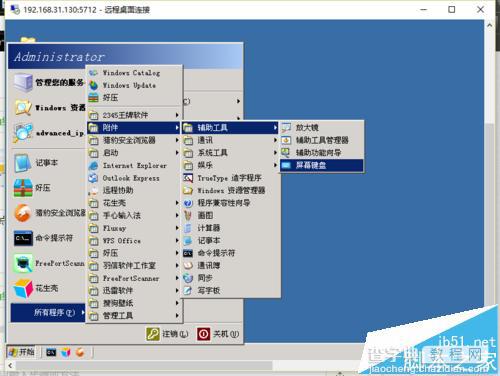Open WPS Office program folder
This screenshot has width=500, height=376.
(x=134, y=241)
